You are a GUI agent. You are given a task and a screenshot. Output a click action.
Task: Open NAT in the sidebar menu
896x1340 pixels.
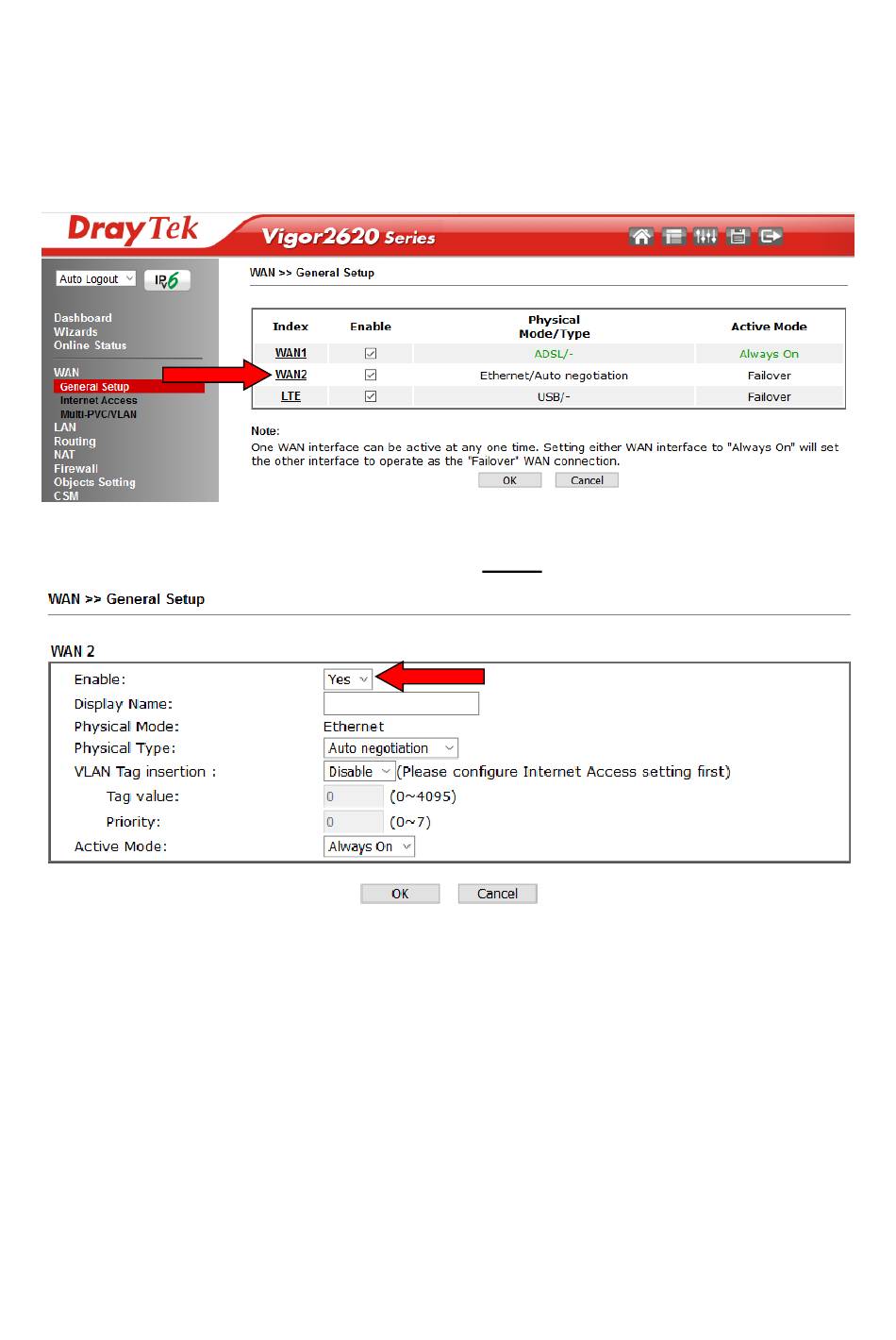click(x=64, y=455)
